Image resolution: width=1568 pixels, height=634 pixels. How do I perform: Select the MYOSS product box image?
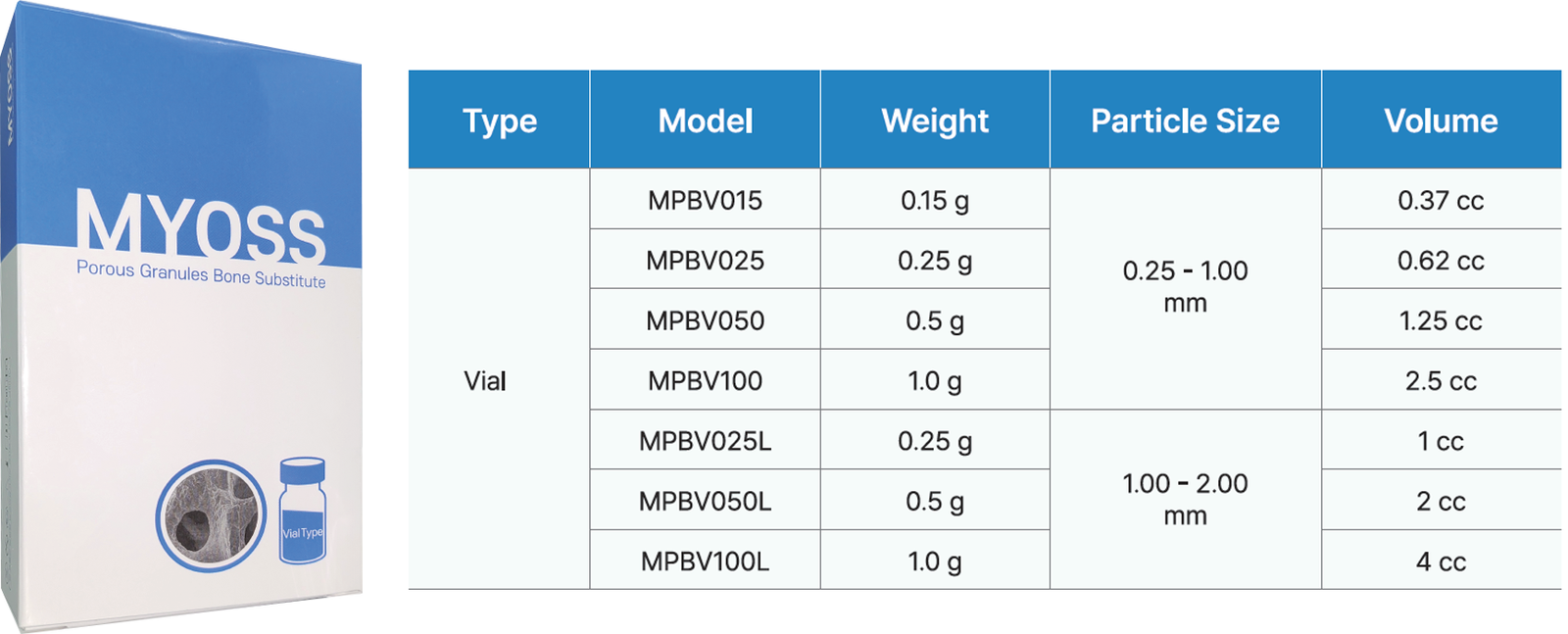tap(181, 317)
